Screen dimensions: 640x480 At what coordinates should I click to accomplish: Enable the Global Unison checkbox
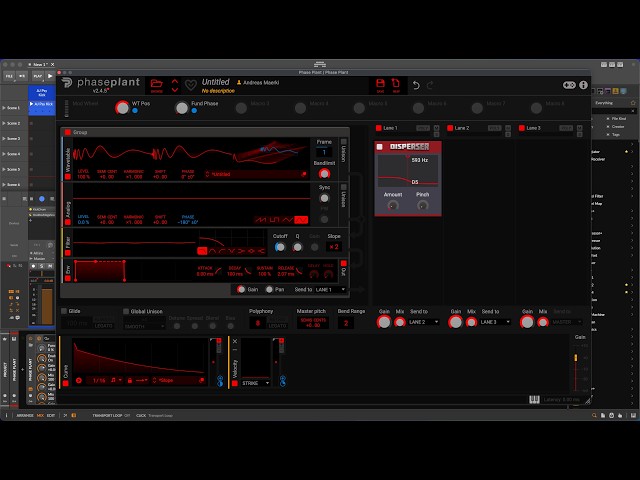[x=126, y=311]
